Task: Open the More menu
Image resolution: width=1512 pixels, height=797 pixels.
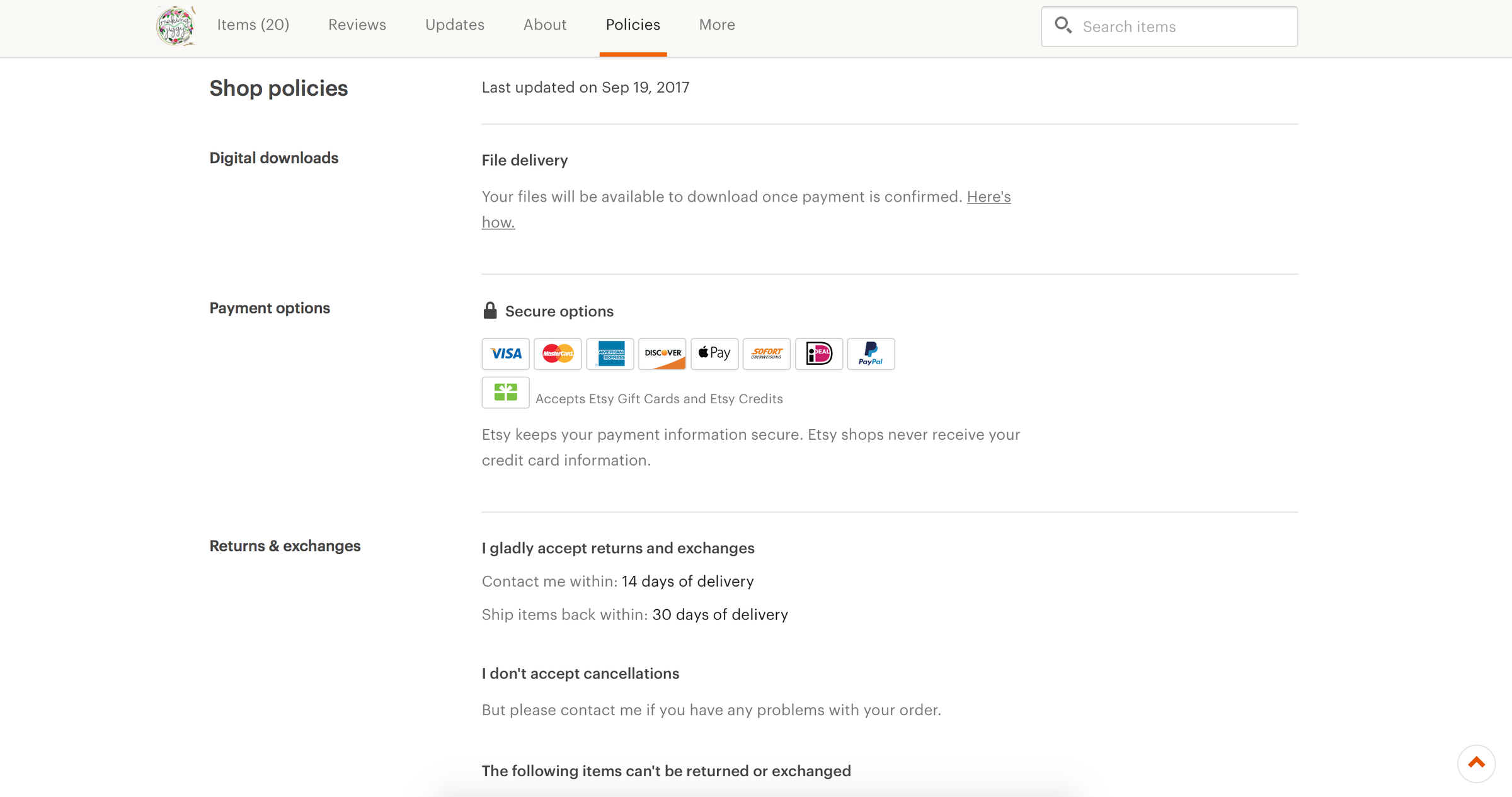Action: pyautogui.click(x=716, y=25)
